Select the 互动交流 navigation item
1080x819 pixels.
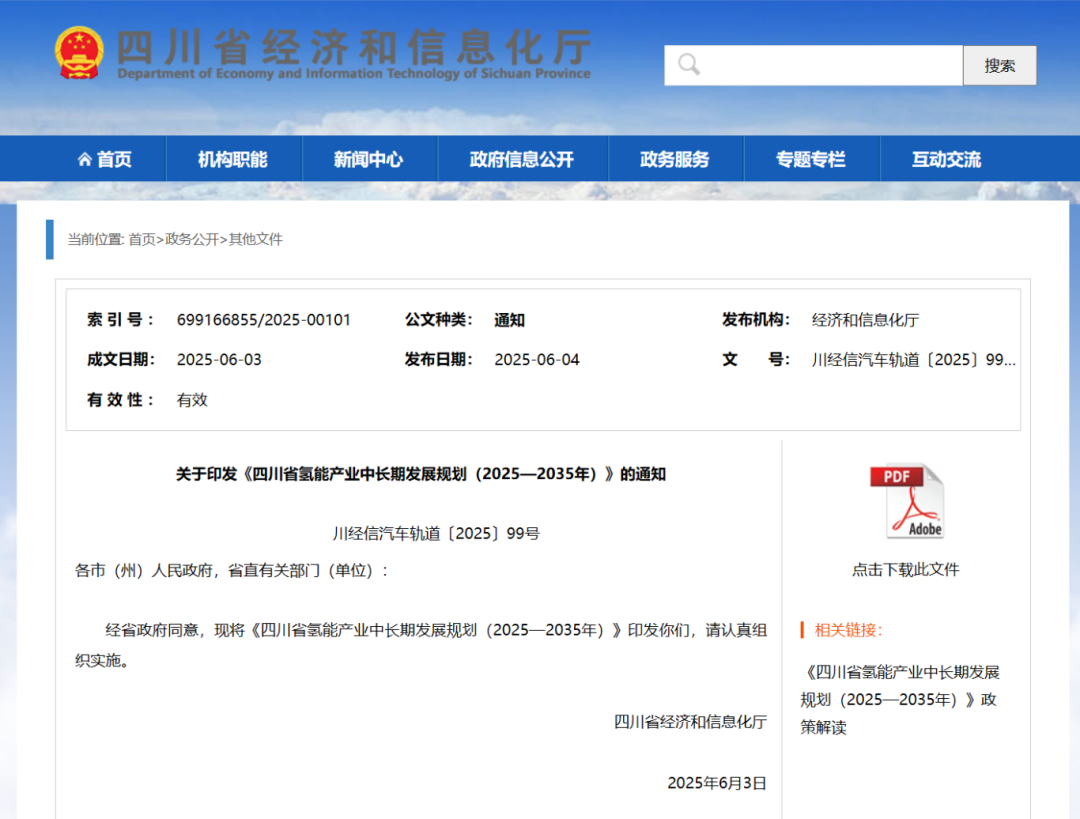(945, 157)
